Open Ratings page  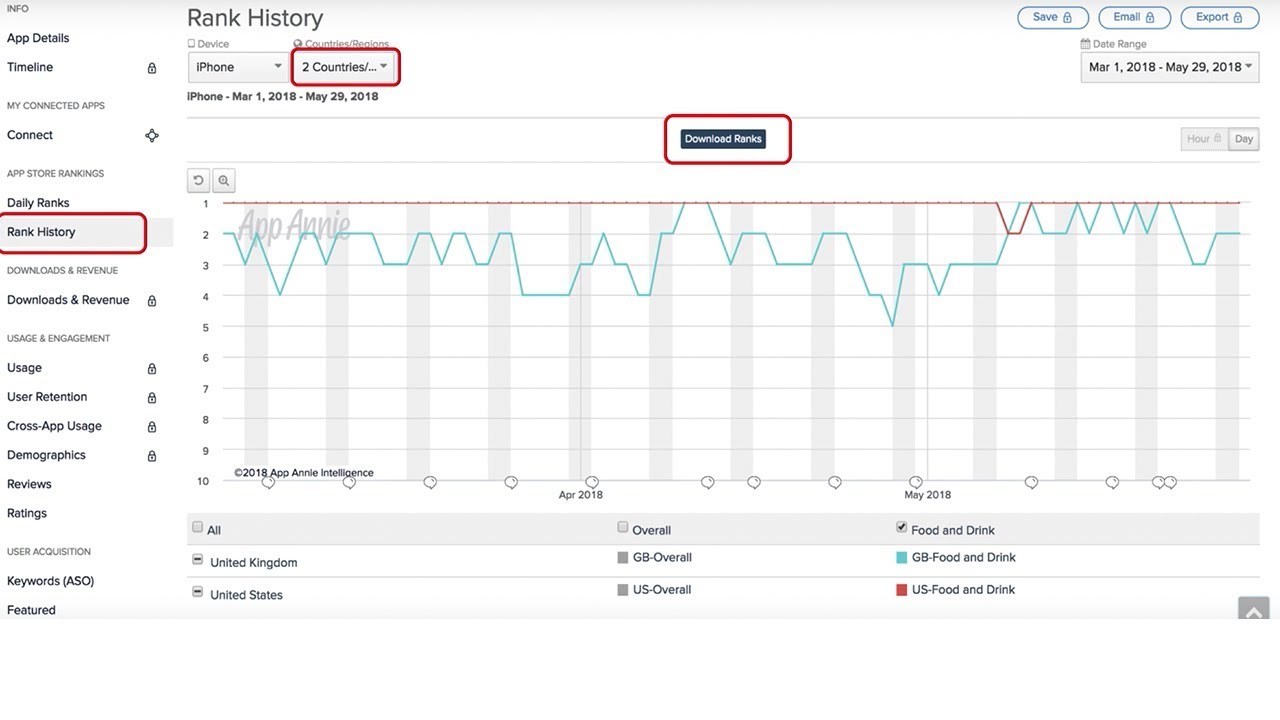tap(27, 513)
